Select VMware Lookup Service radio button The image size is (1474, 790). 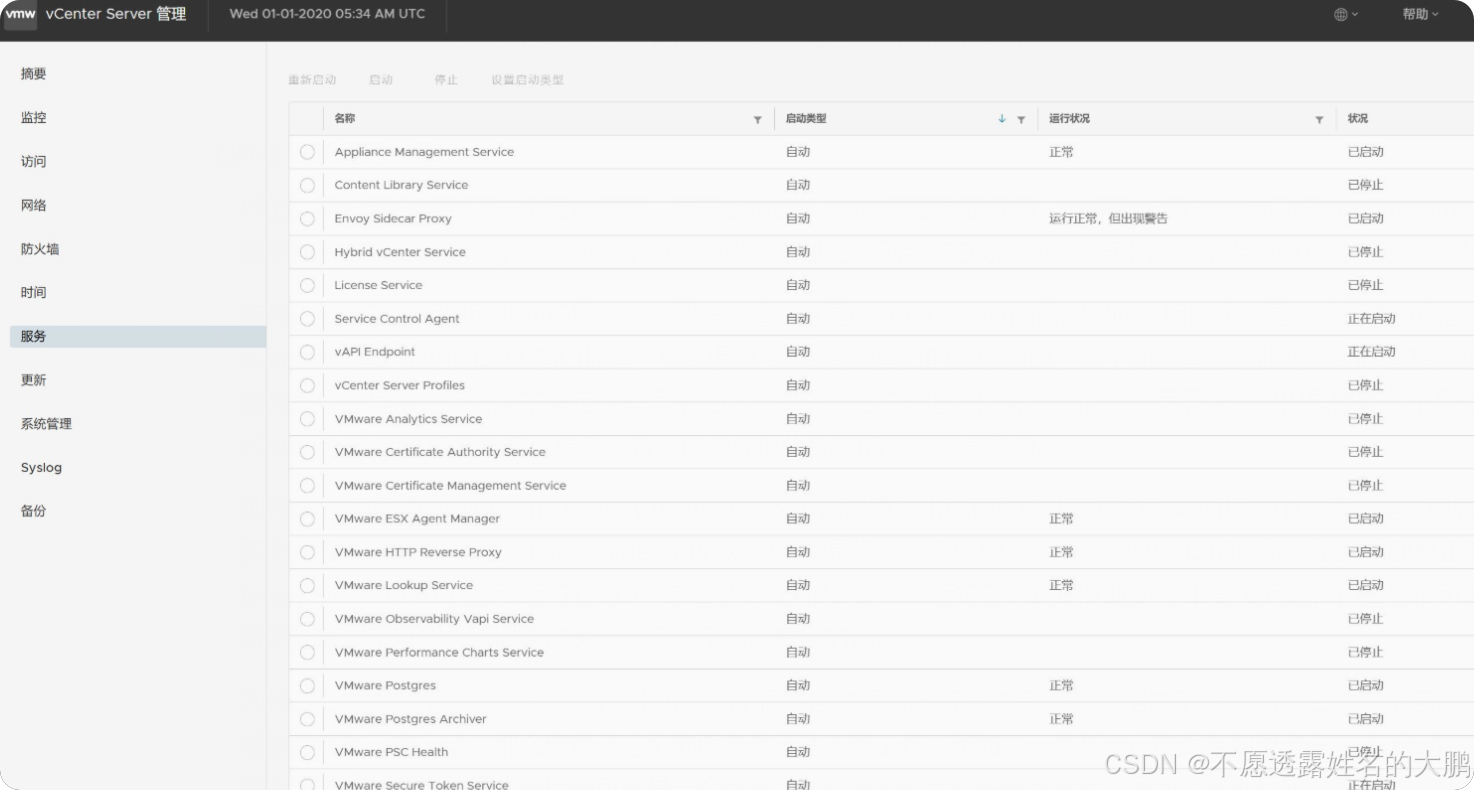[x=307, y=585]
